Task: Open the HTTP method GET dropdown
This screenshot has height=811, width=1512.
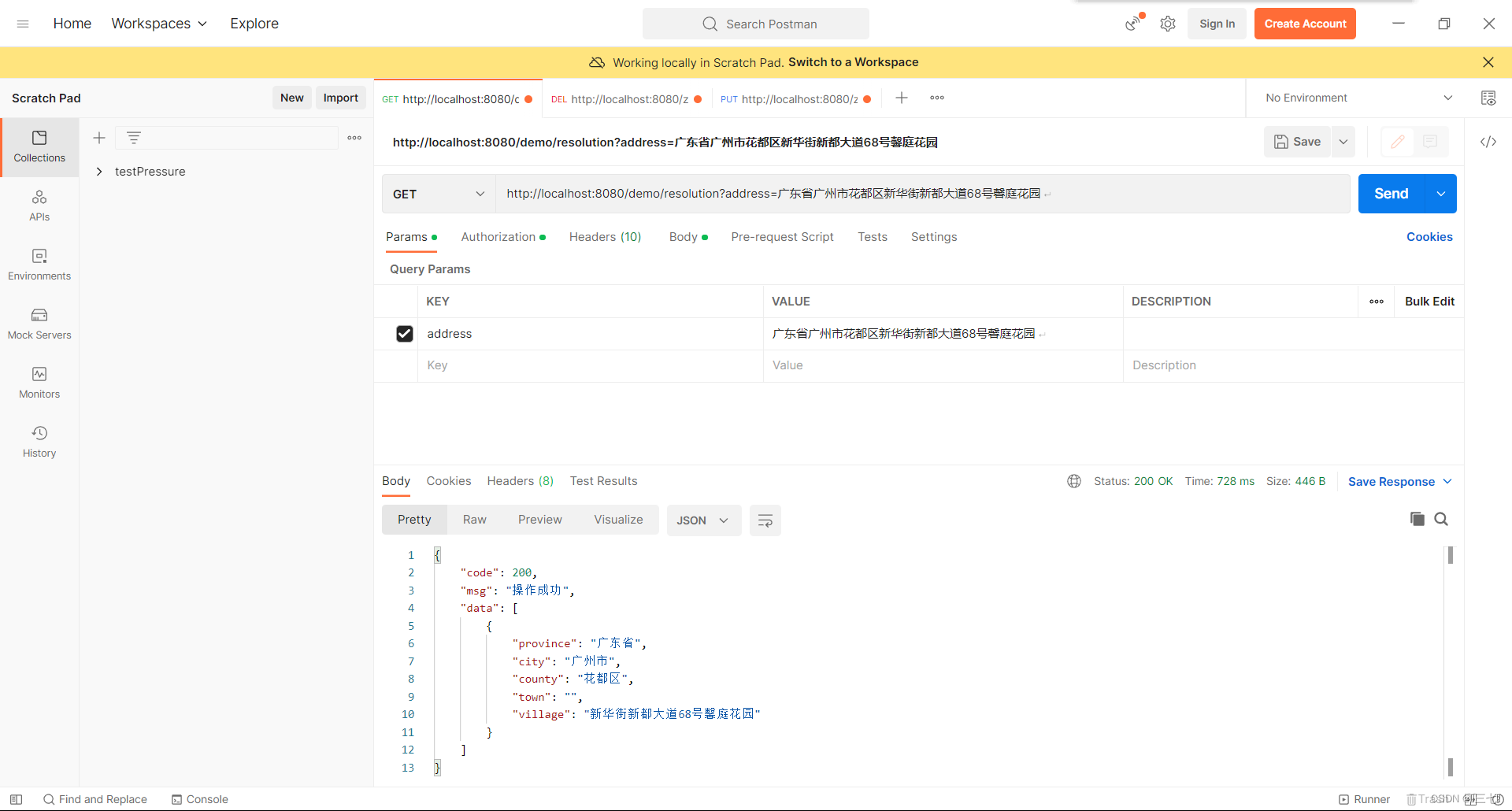Action: [439, 194]
